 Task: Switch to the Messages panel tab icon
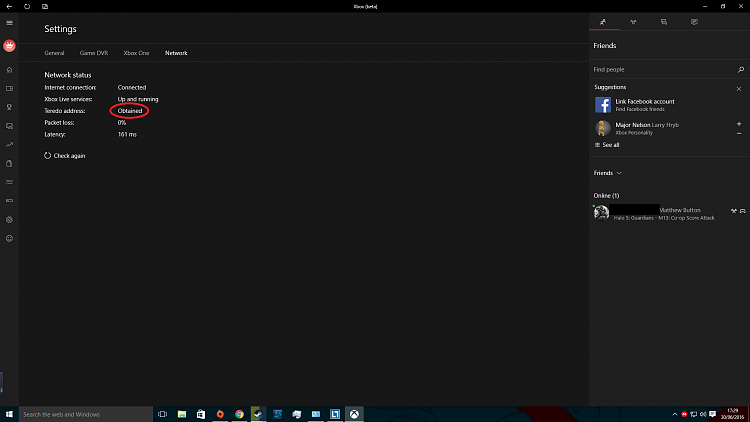[664, 22]
